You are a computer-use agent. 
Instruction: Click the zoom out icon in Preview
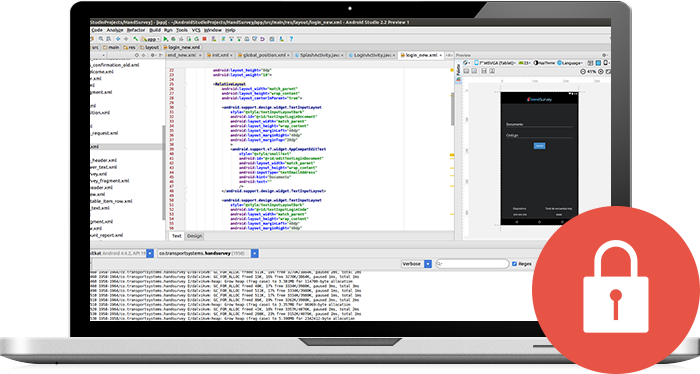(x=583, y=71)
